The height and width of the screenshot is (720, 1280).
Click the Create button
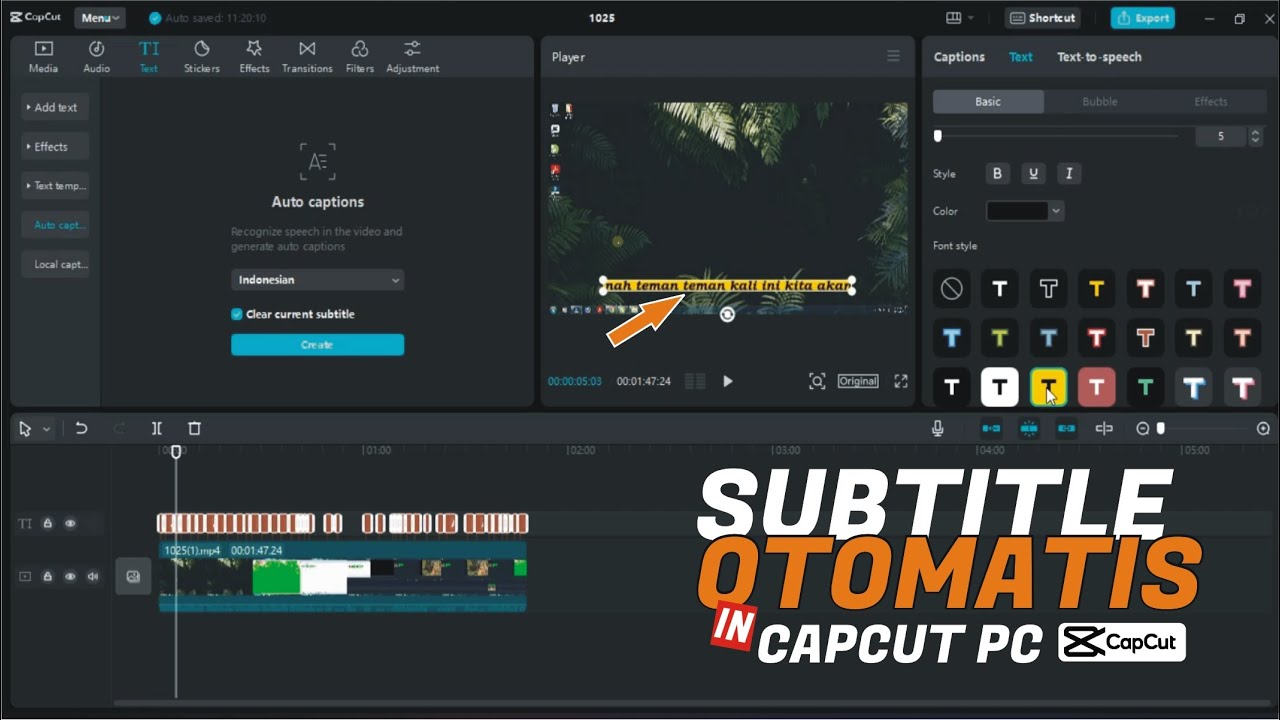pos(317,344)
